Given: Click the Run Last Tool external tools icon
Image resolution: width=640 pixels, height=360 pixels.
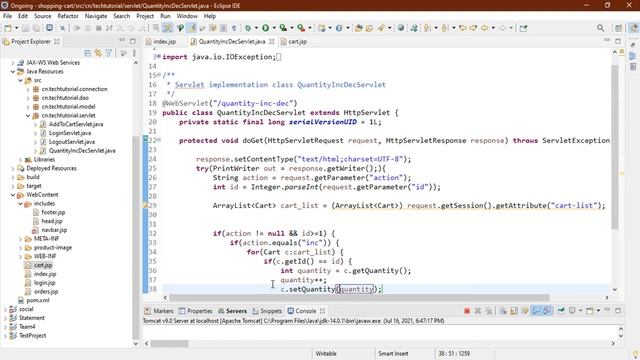Looking at the screenshot, I should (301, 28).
